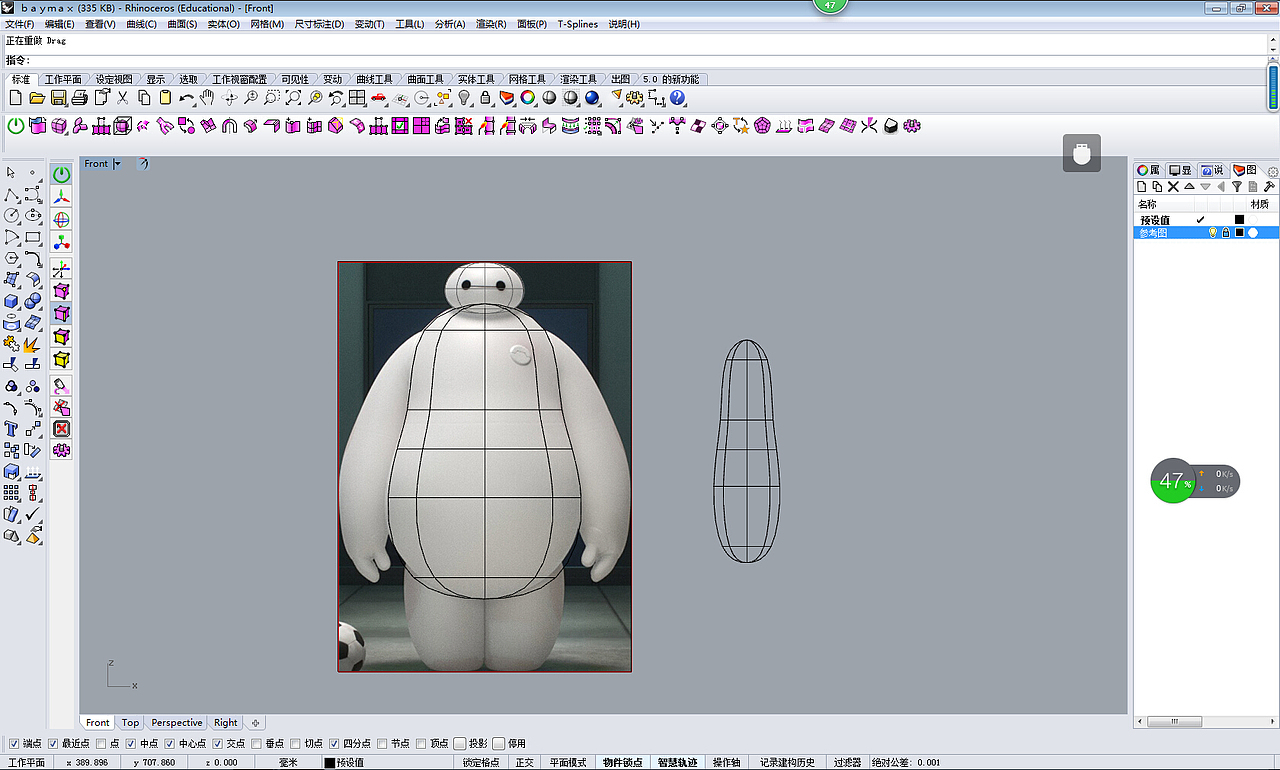Screen dimensions: 1280x770
Task: Click the red car icon in the toolbar
Action: pos(379,98)
